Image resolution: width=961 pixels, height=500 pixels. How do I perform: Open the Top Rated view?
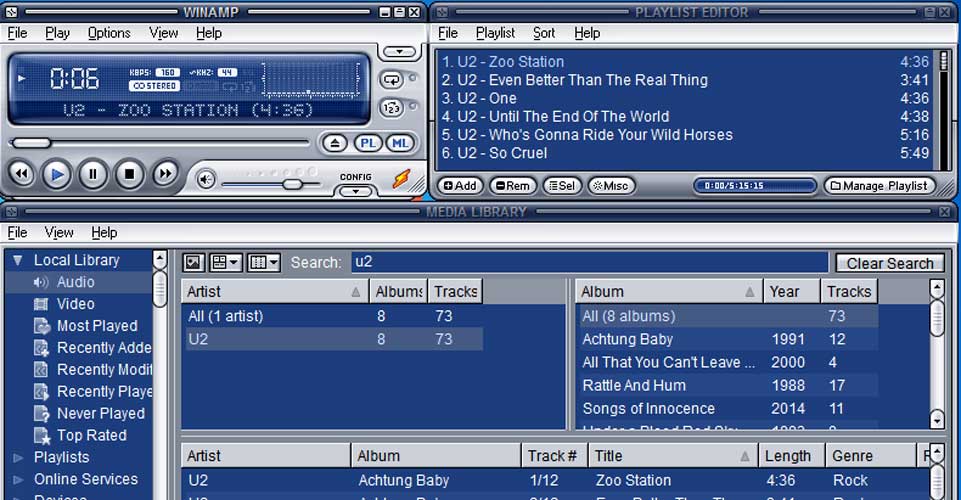[x=92, y=436]
